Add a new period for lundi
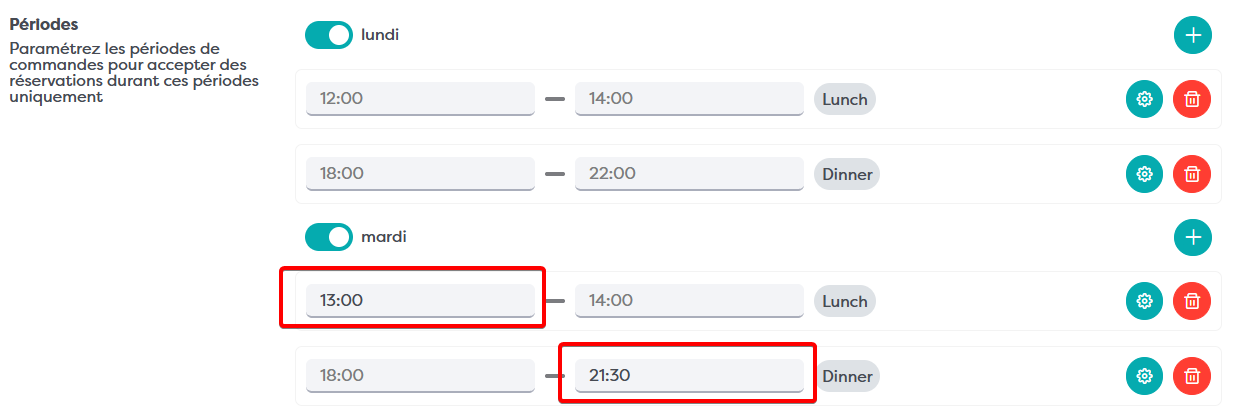This screenshot has width=1236, height=418. (x=1192, y=36)
